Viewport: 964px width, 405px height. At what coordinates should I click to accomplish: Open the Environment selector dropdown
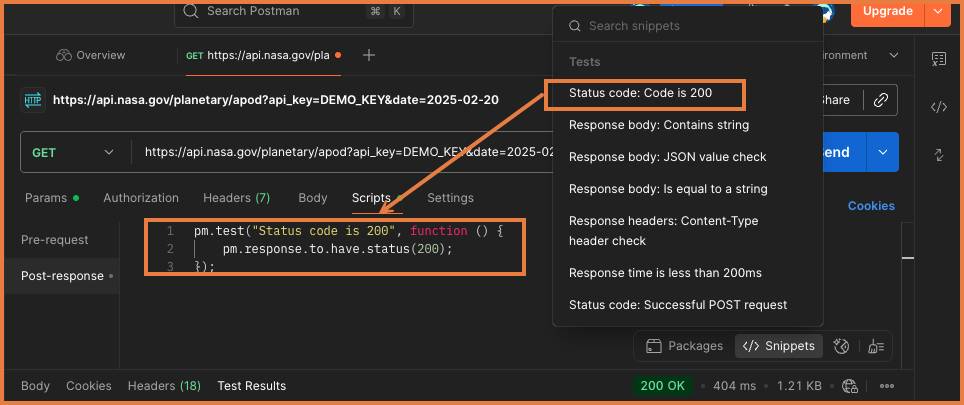click(x=893, y=55)
